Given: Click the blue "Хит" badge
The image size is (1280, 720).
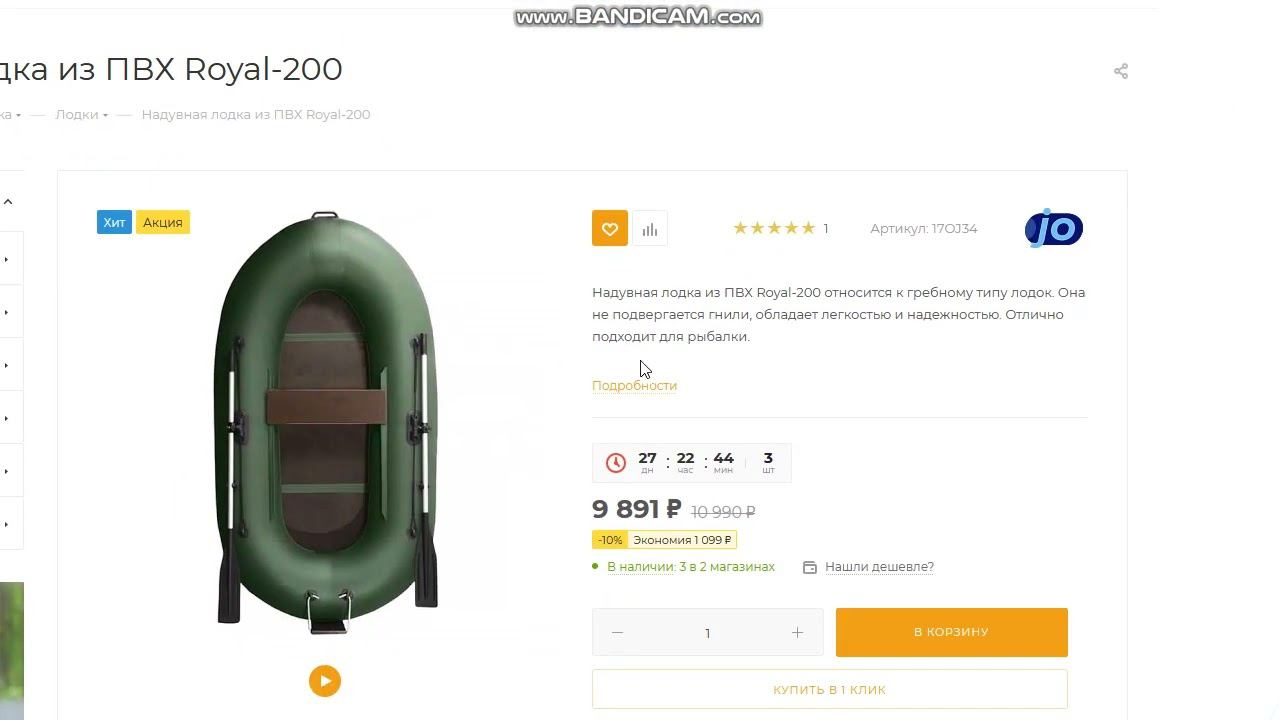Looking at the screenshot, I should click(114, 222).
